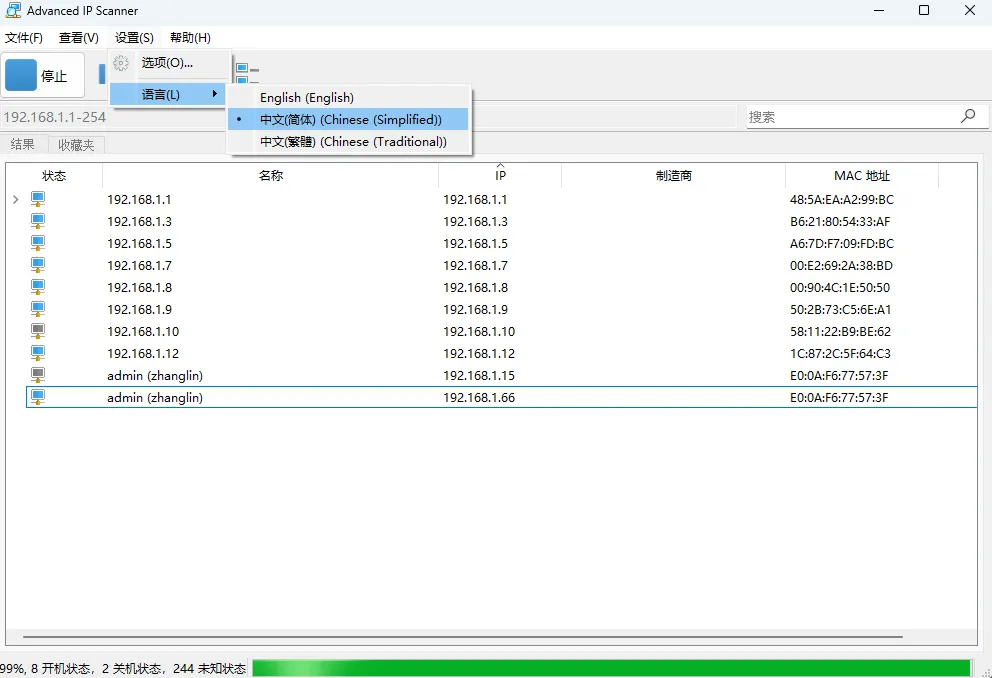
Task: Click the device status icon for 192.168.1.9
Action: point(38,309)
